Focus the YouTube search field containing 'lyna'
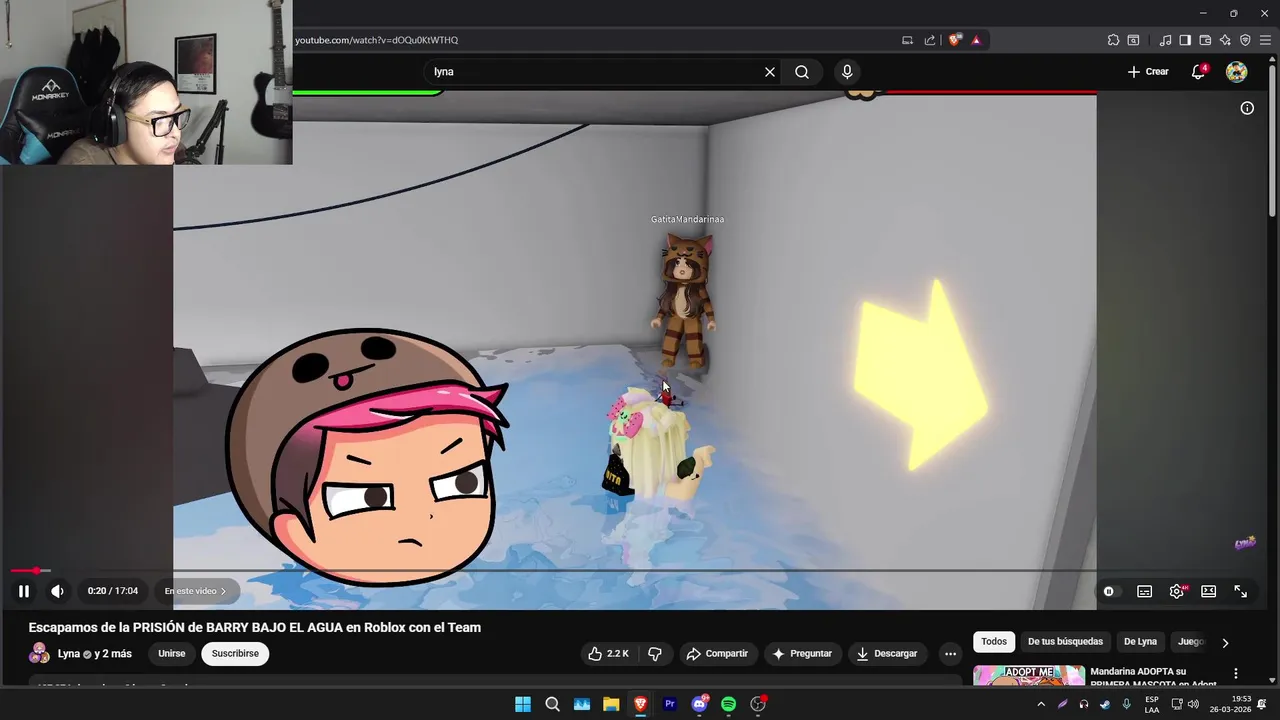Viewport: 1280px width, 720px height. 595,72
